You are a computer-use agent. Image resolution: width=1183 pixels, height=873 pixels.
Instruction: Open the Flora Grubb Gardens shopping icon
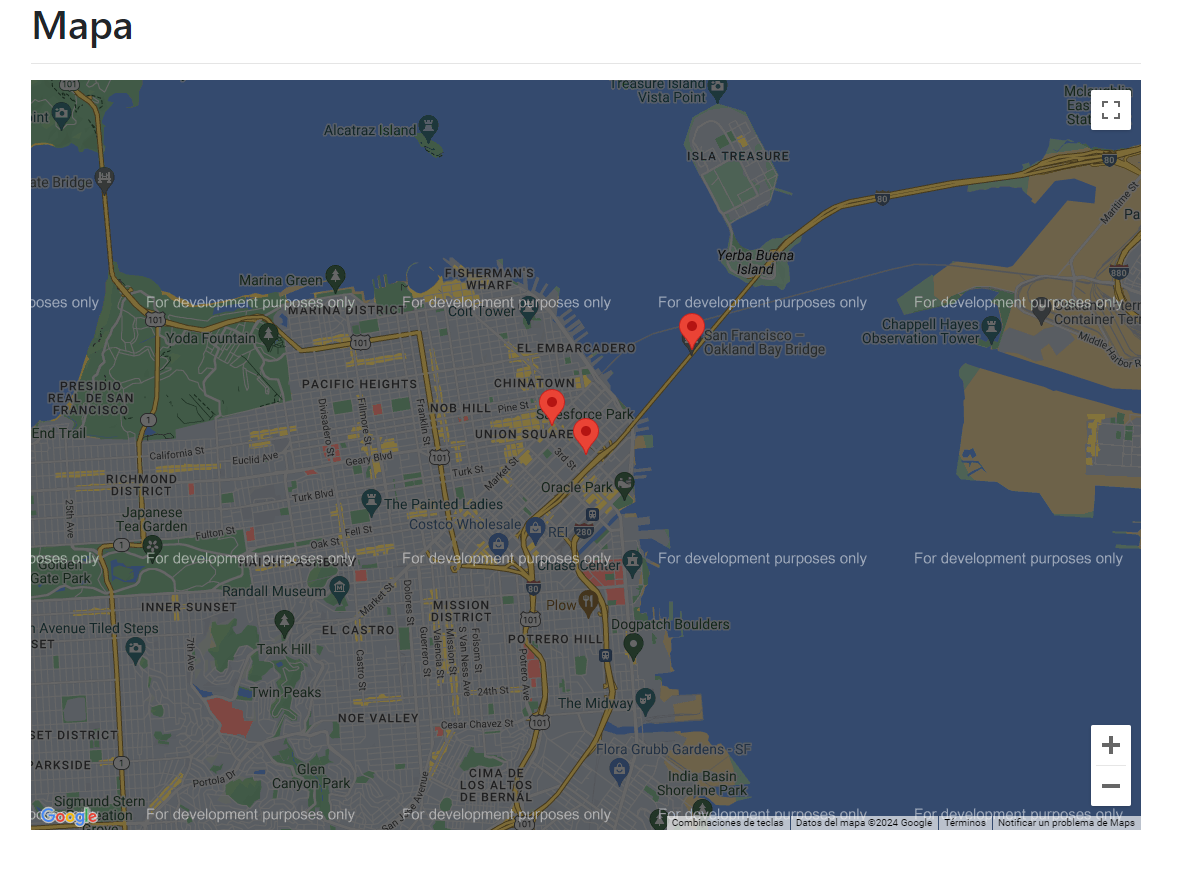click(x=619, y=771)
